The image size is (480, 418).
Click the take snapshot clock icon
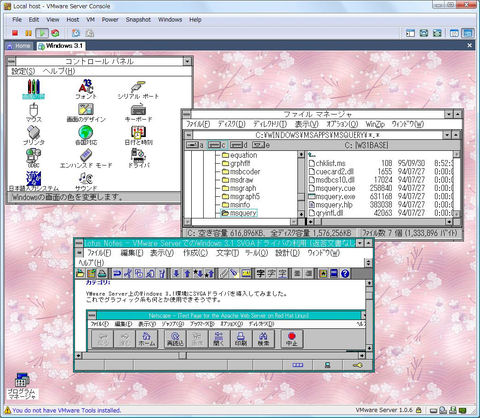[x=76, y=33]
